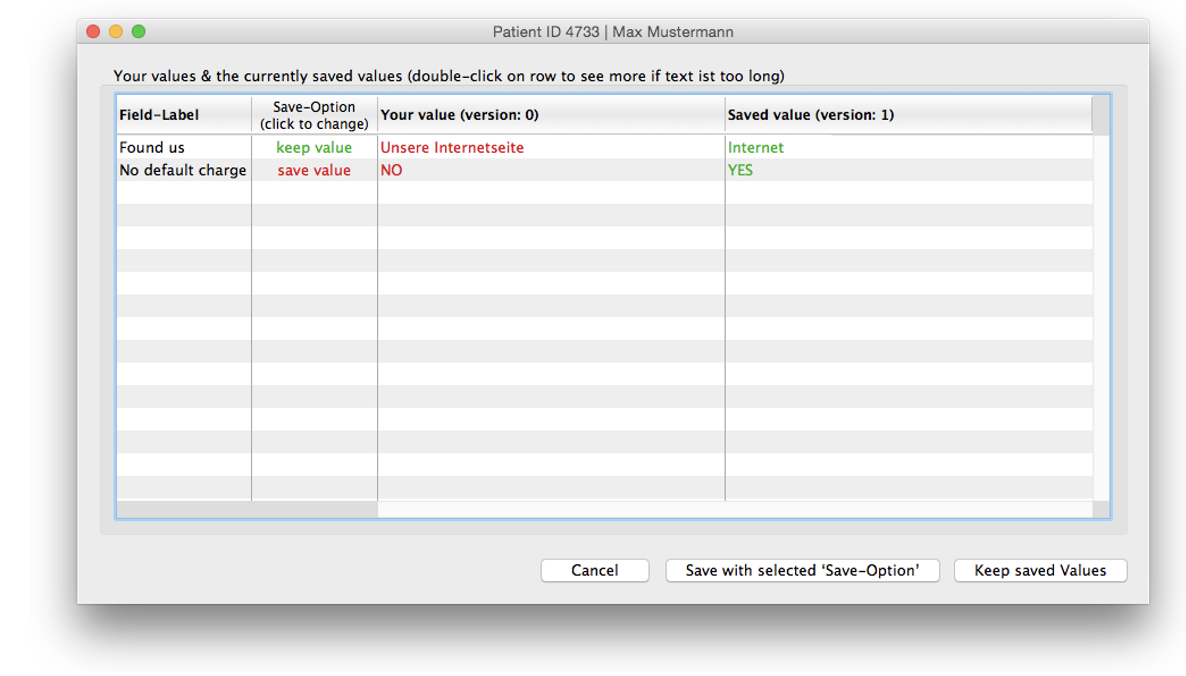Select the green 'Internet' saved value
Viewport: 1186px width, 676px height.
click(756, 148)
